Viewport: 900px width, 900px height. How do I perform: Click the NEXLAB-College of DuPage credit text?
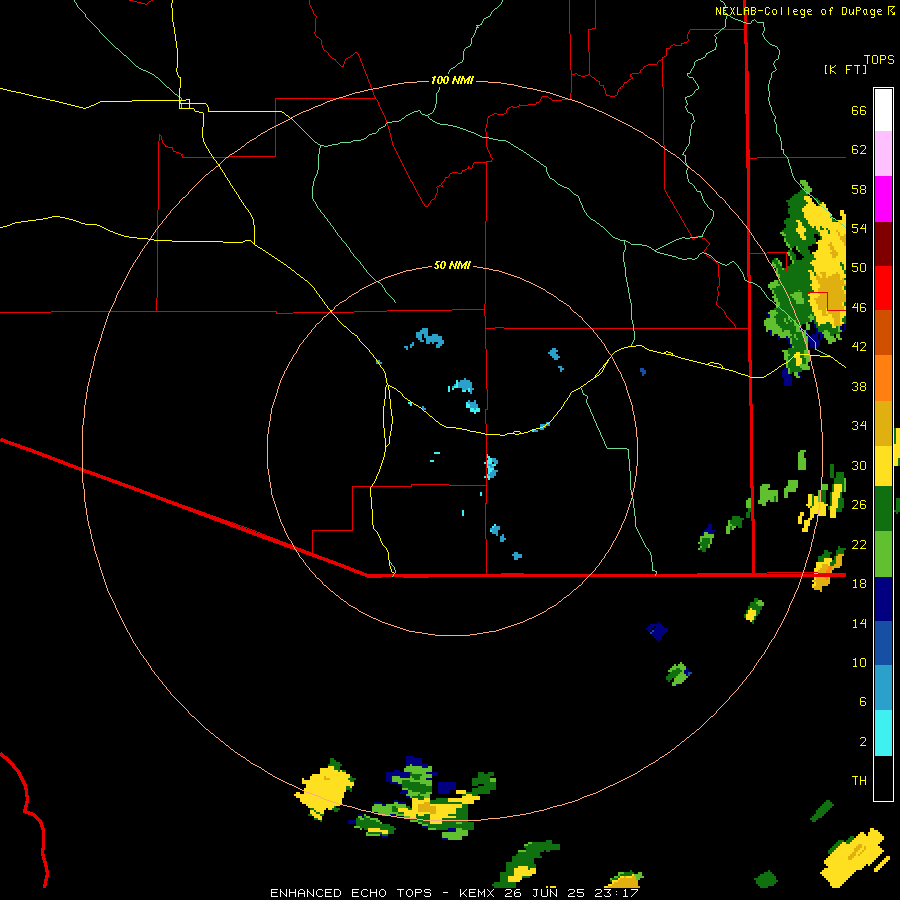tap(798, 11)
